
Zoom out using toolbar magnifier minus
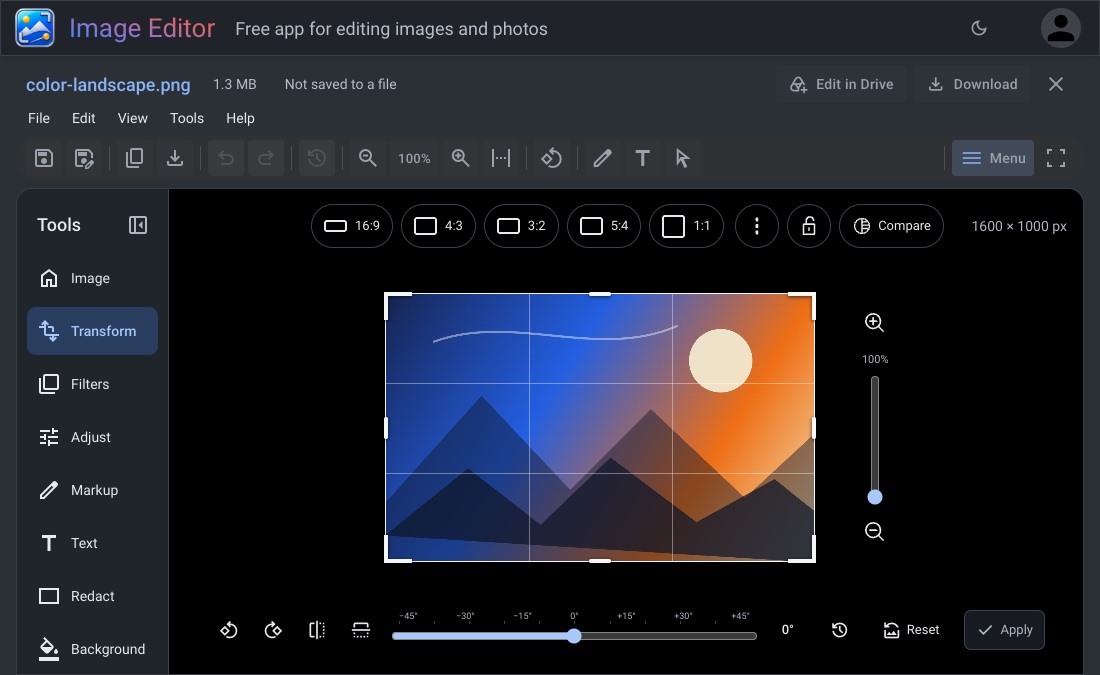pos(368,158)
